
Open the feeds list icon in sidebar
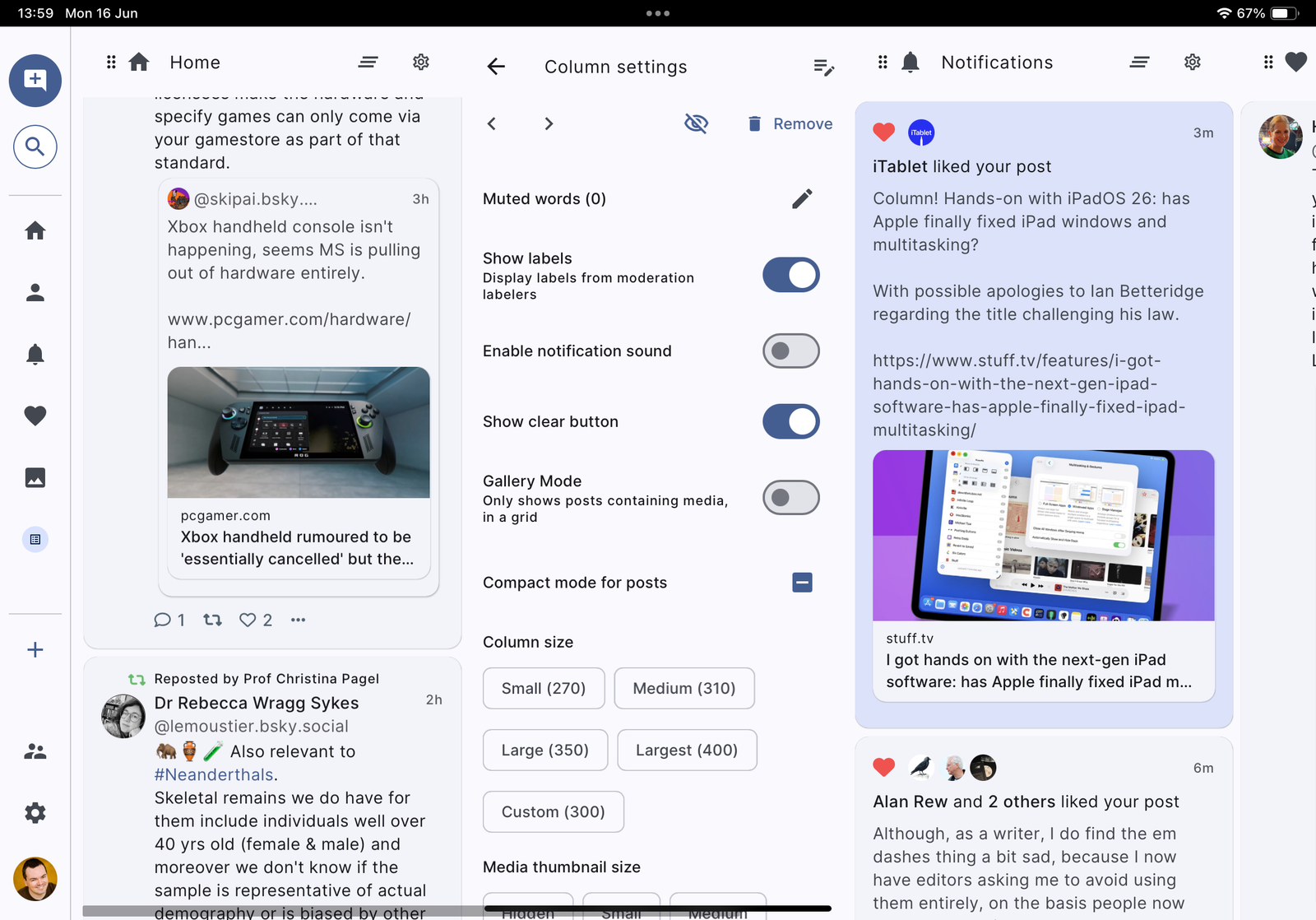pyautogui.click(x=35, y=539)
